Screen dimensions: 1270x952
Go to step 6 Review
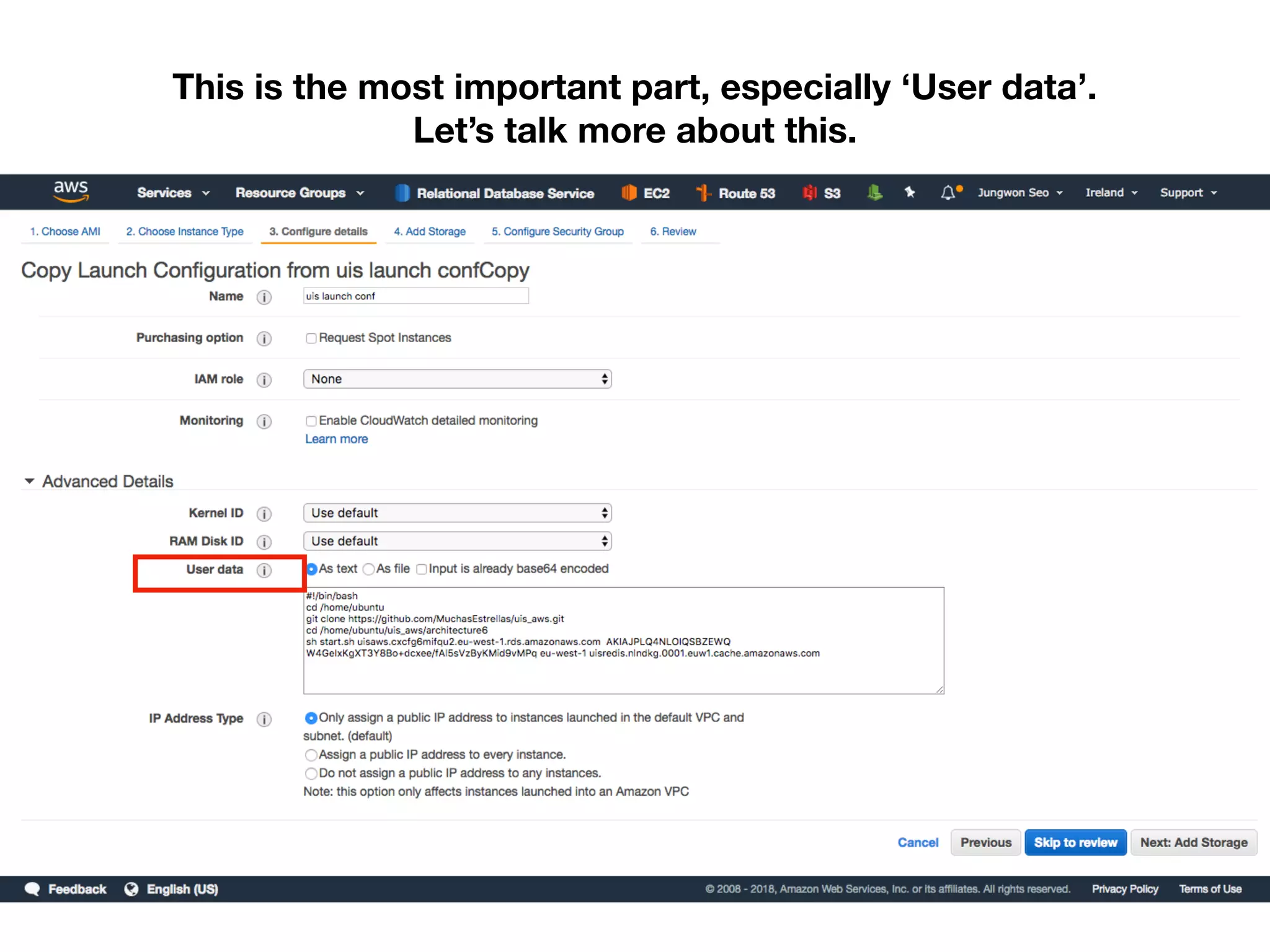(673, 232)
